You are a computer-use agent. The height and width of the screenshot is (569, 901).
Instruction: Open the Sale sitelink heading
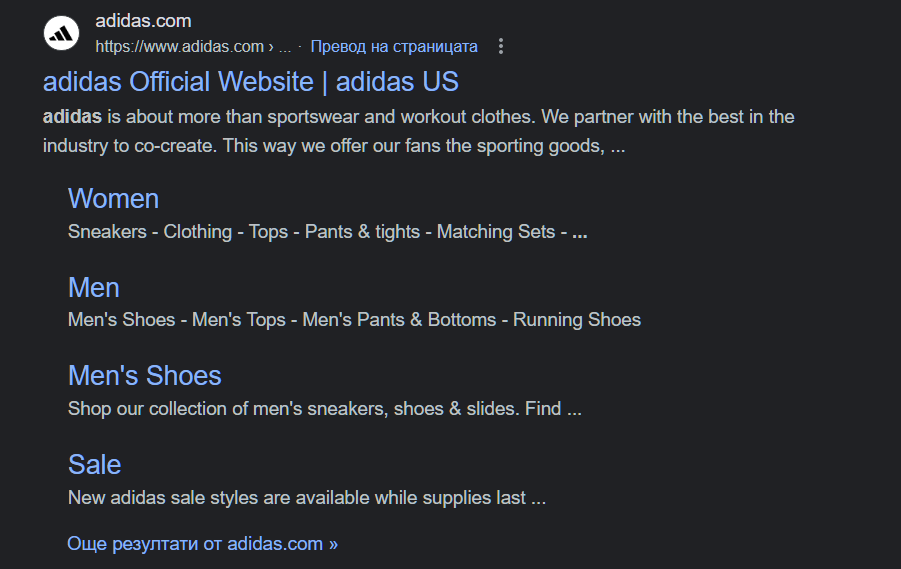(95, 464)
